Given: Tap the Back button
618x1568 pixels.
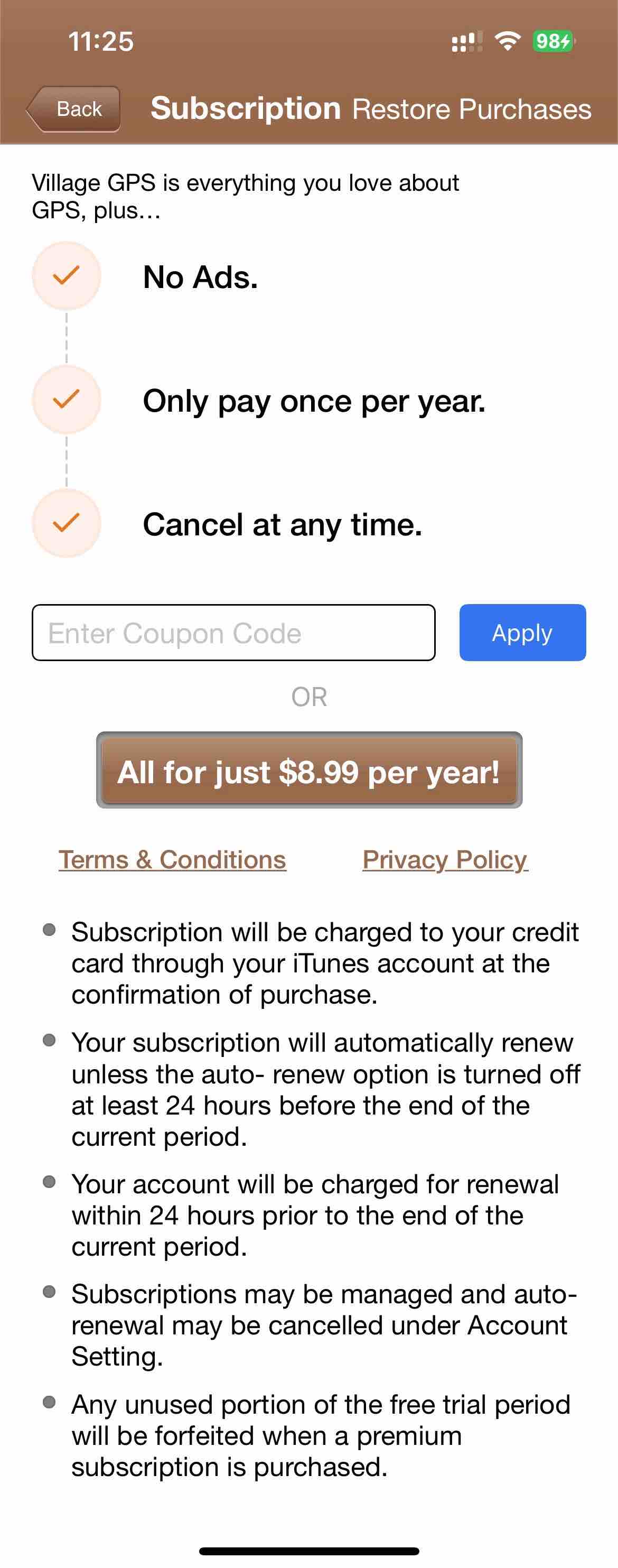Looking at the screenshot, I should pos(73,109).
